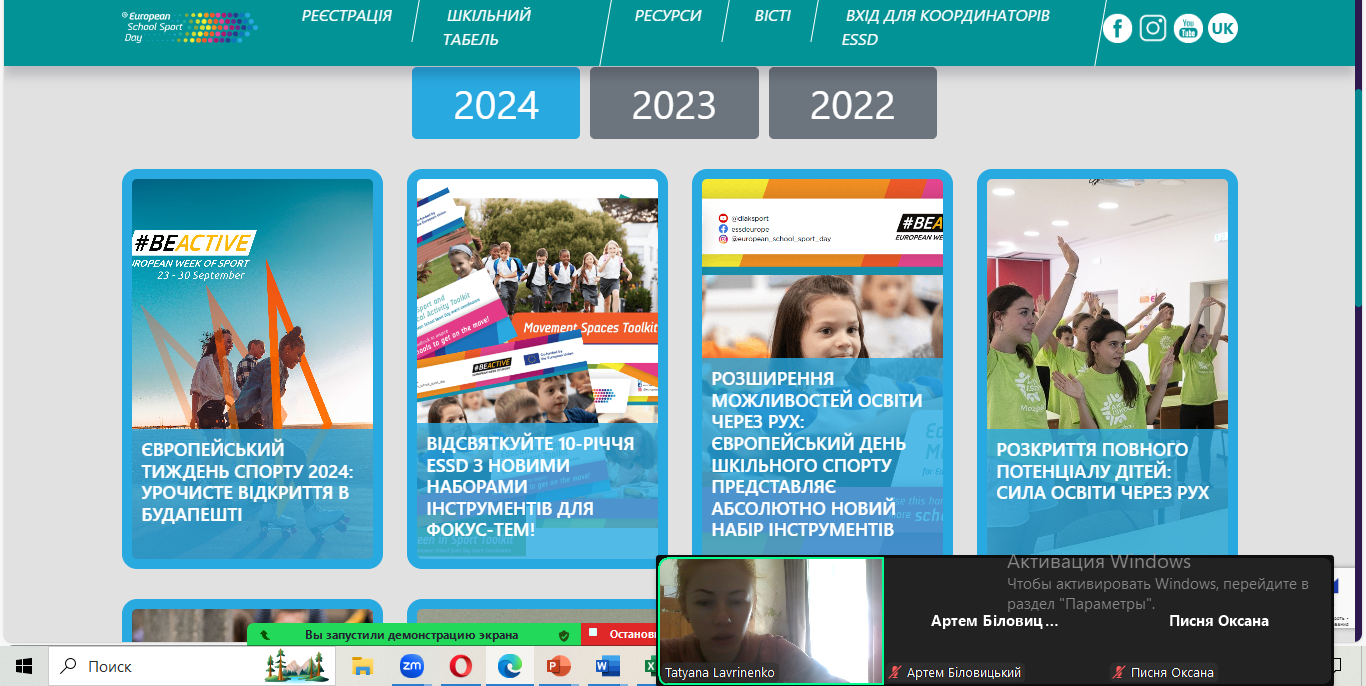
Task: Go to the European School Sport Day logo
Action: coord(188,27)
